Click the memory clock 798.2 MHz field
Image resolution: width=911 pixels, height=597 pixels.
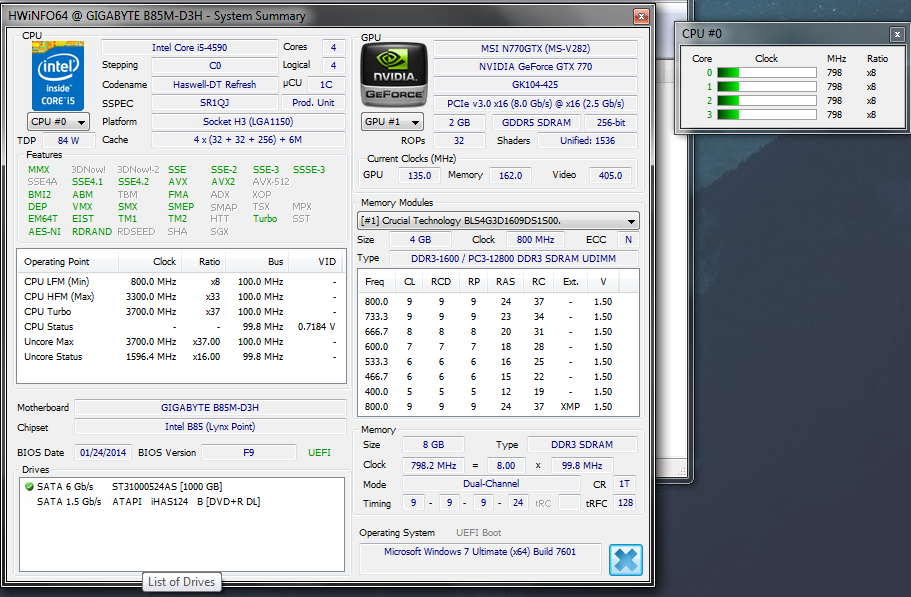click(433, 466)
